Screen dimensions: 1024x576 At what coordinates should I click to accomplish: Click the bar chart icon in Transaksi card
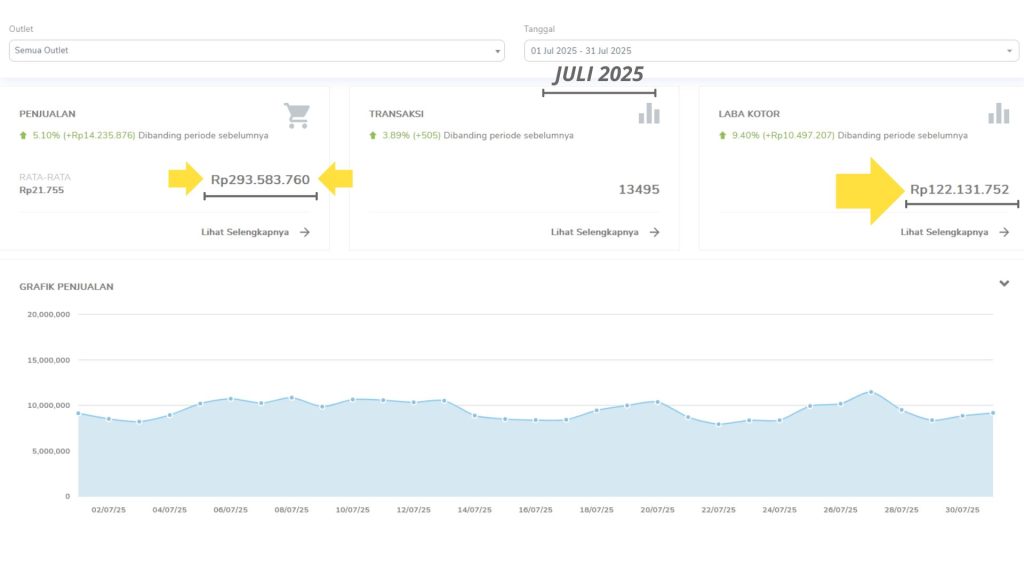pyautogui.click(x=649, y=114)
